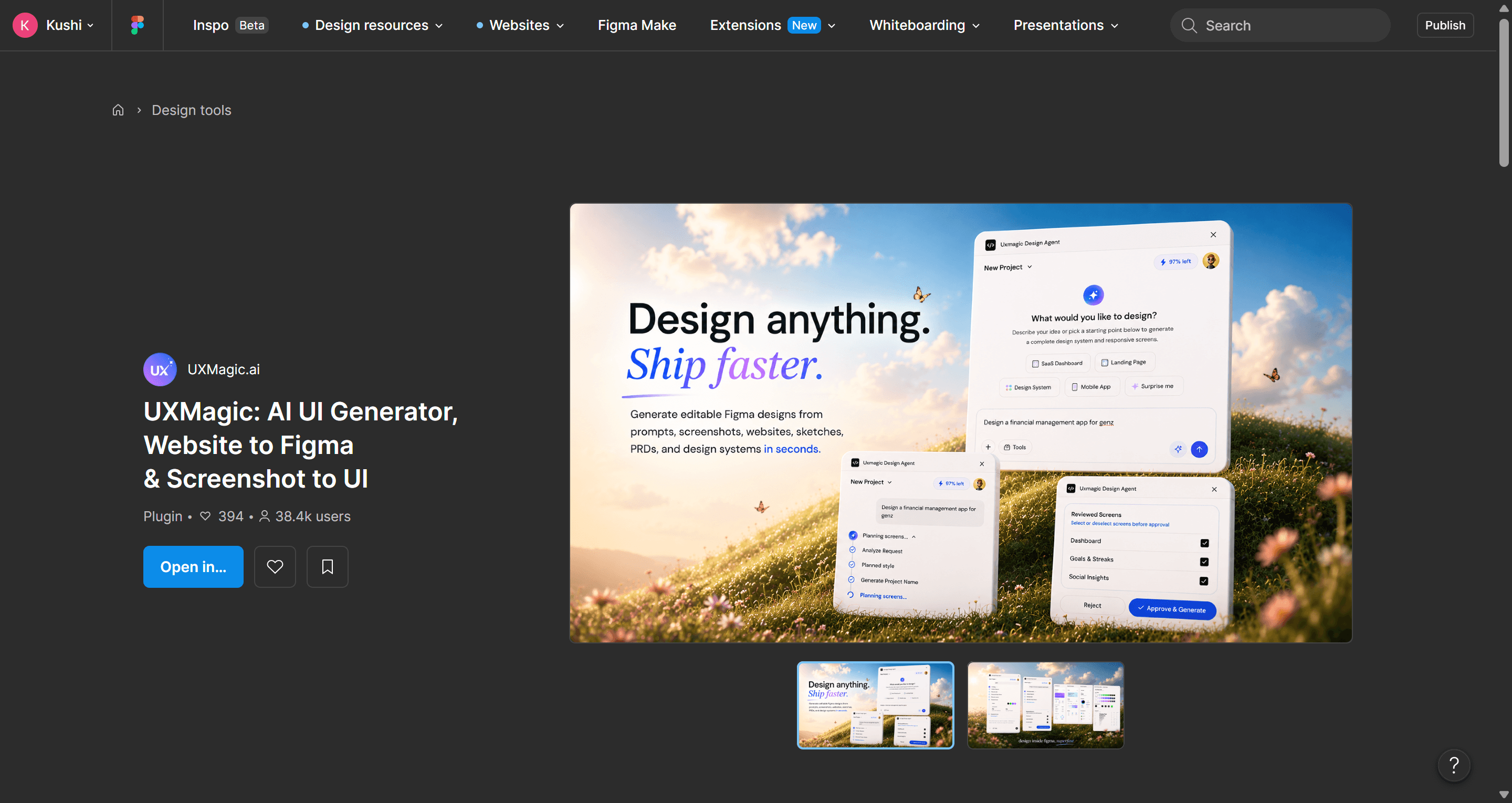Open the Inspo Beta page
The image size is (1512, 803).
click(x=230, y=25)
